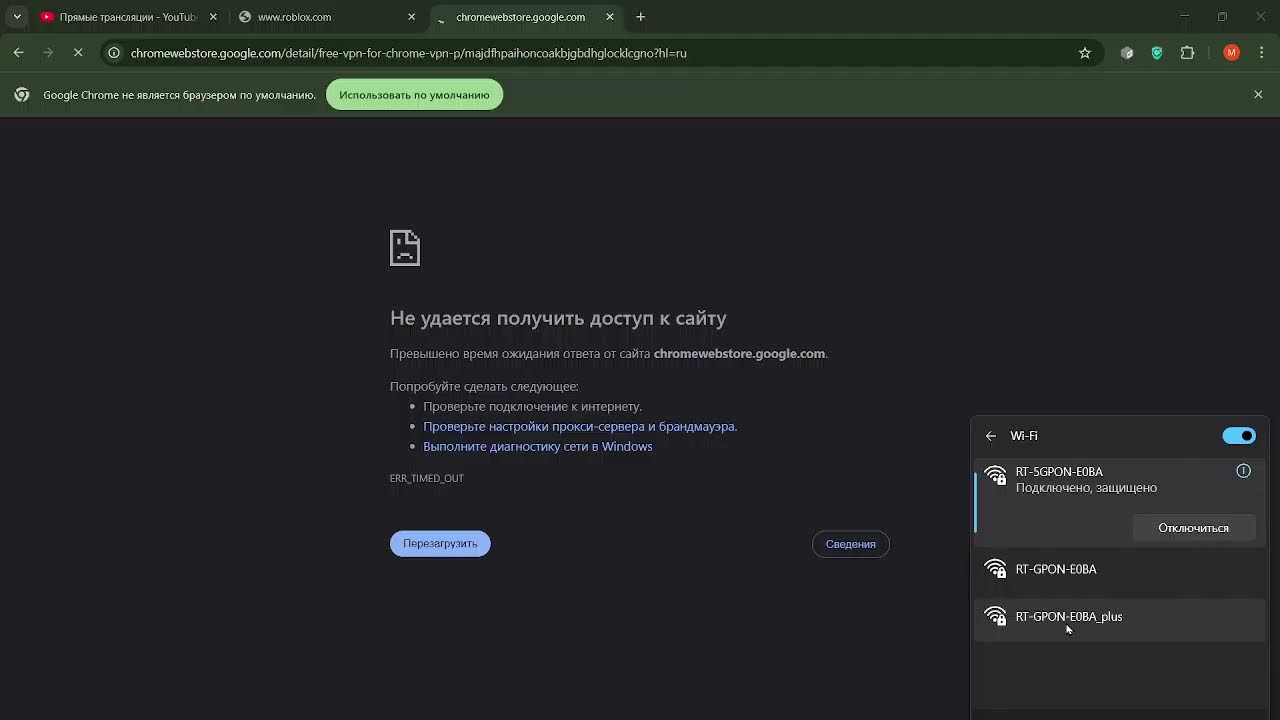Screen dimensions: 1280x720
Task: Go back with the browser back arrow
Action: click(x=19, y=53)
